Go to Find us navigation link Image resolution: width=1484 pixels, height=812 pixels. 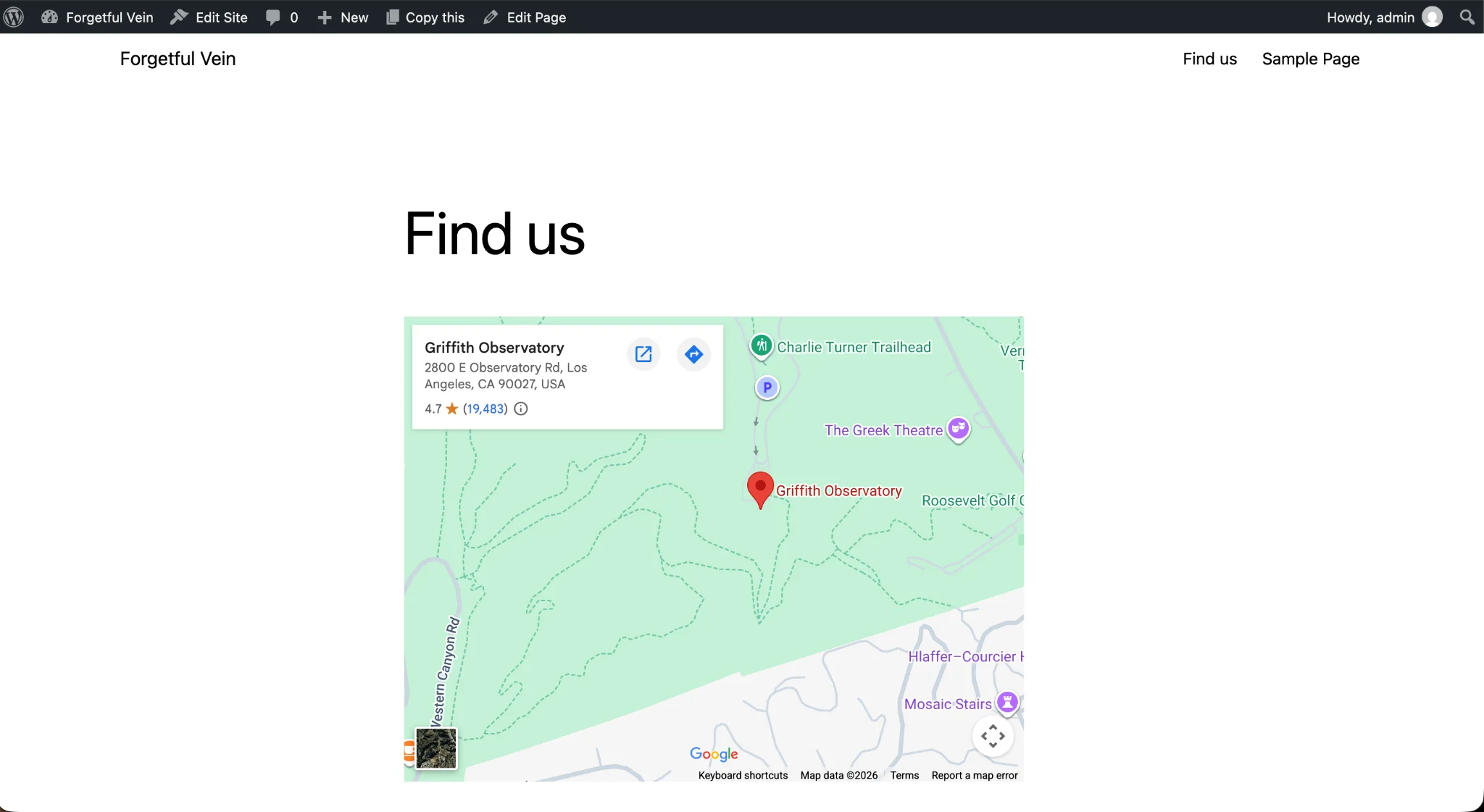coord(1209,59)
